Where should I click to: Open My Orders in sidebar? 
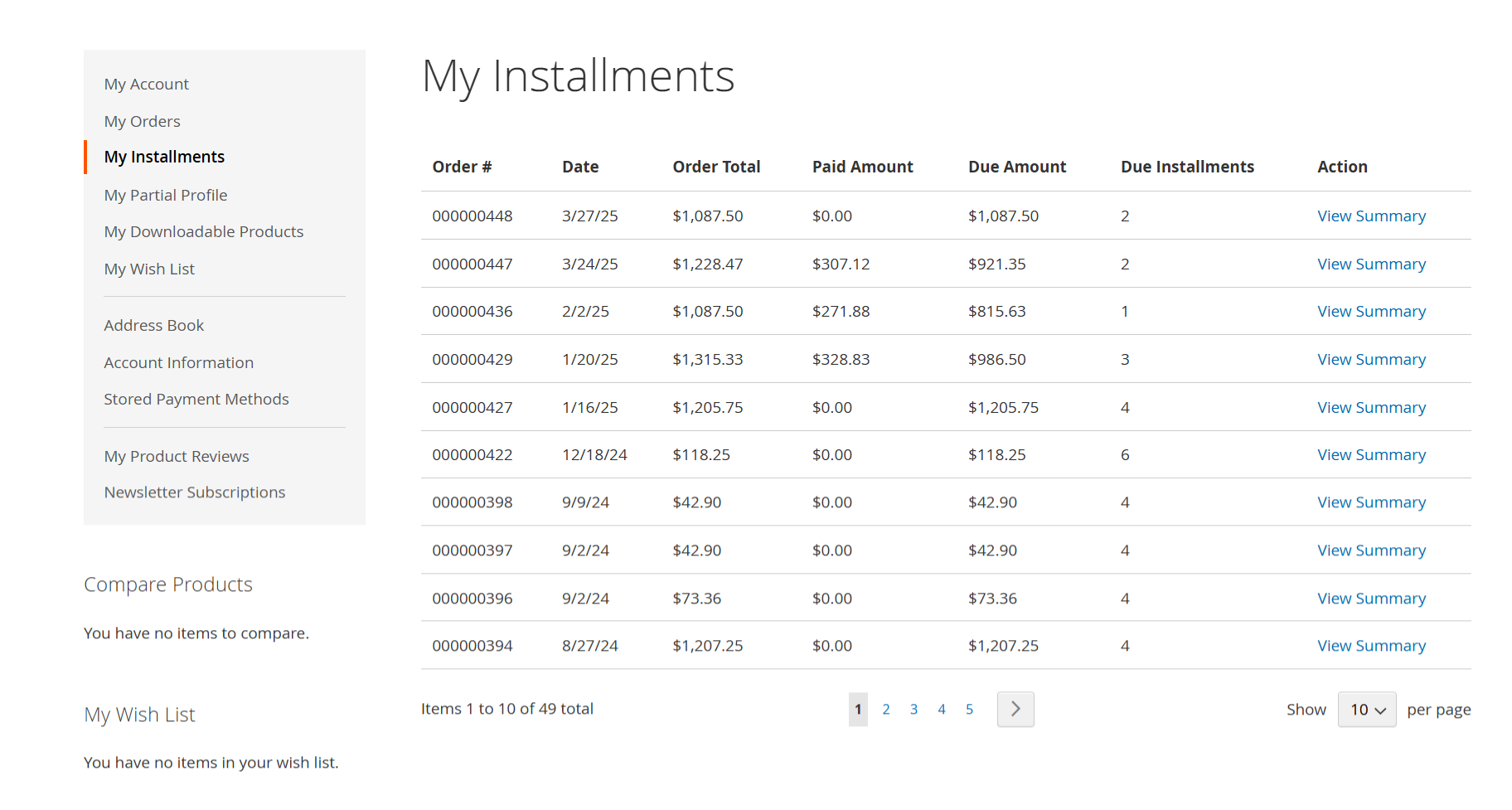[x=142, y=121]
